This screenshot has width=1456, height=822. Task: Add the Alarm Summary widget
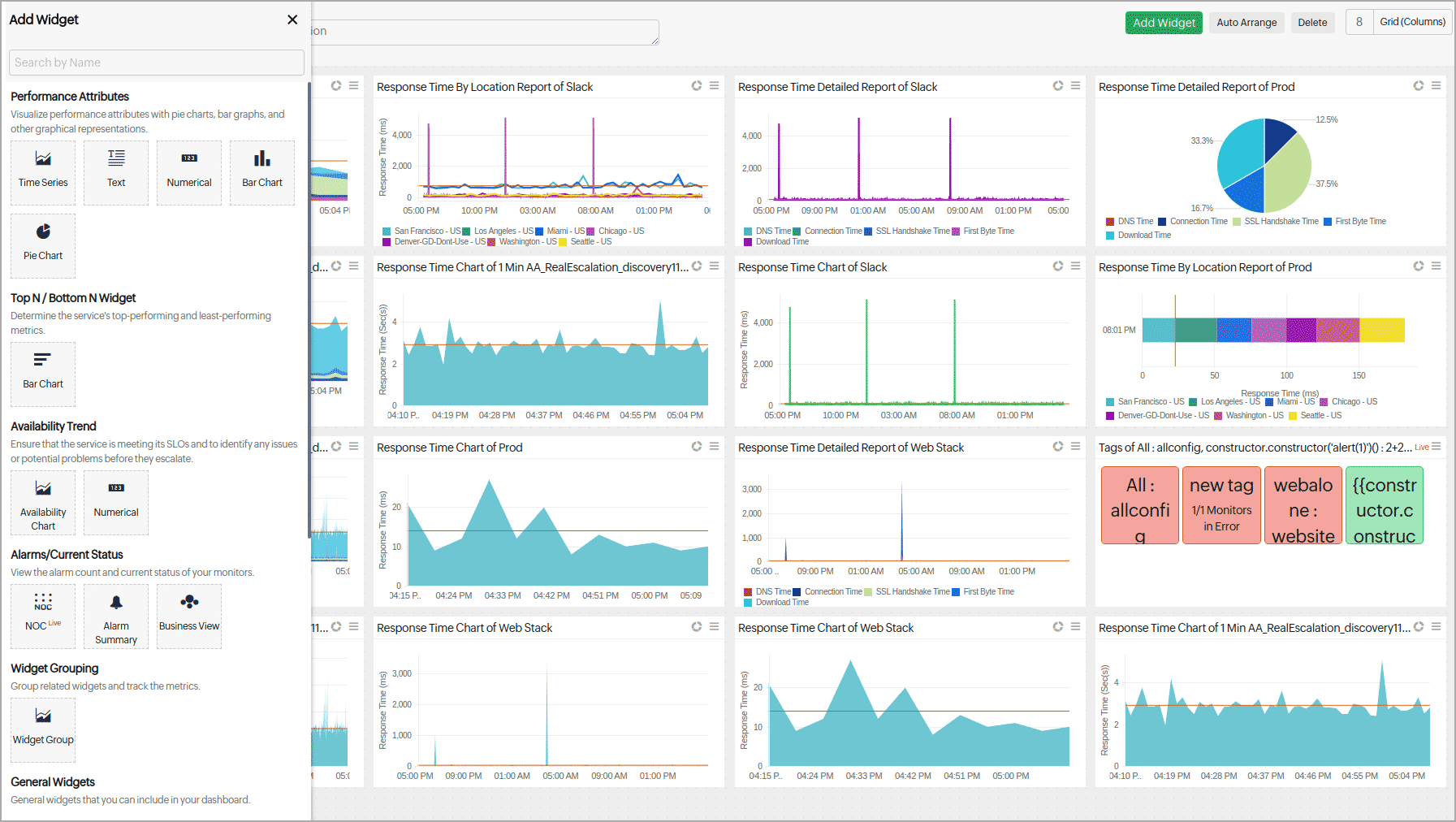click(116, 616)
